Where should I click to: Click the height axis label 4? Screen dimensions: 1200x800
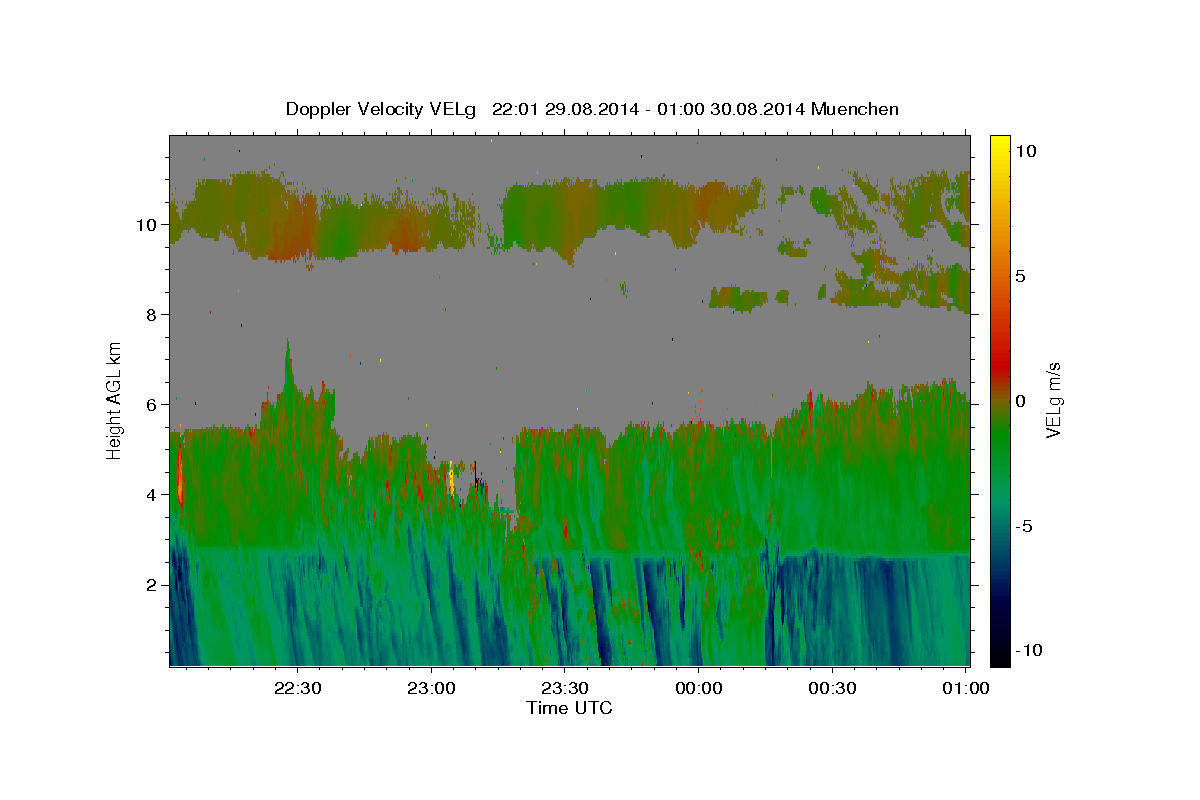(152, 495)
